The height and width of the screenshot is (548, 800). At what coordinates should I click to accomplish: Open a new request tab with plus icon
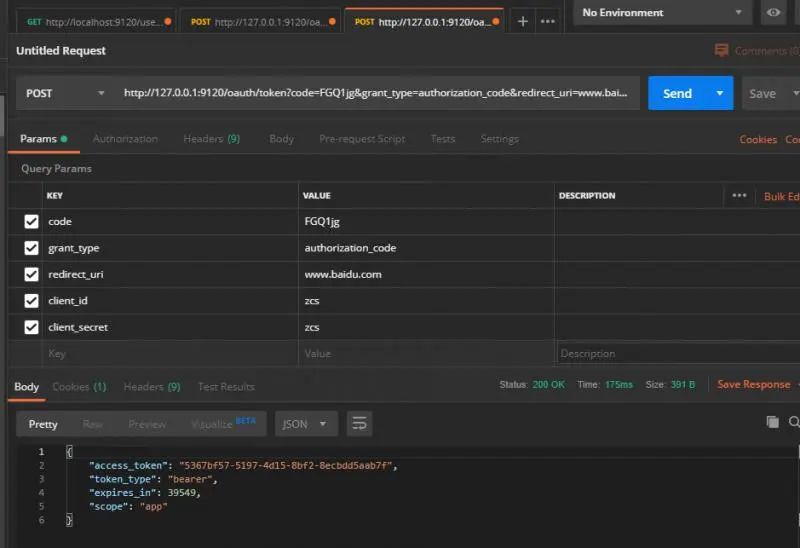(x=522, y=21)
